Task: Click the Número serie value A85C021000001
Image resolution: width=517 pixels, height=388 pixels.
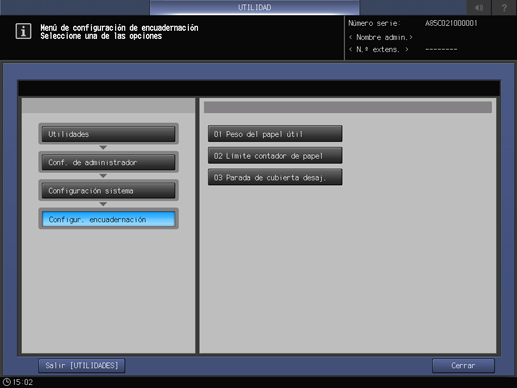Action: [451, 23]
